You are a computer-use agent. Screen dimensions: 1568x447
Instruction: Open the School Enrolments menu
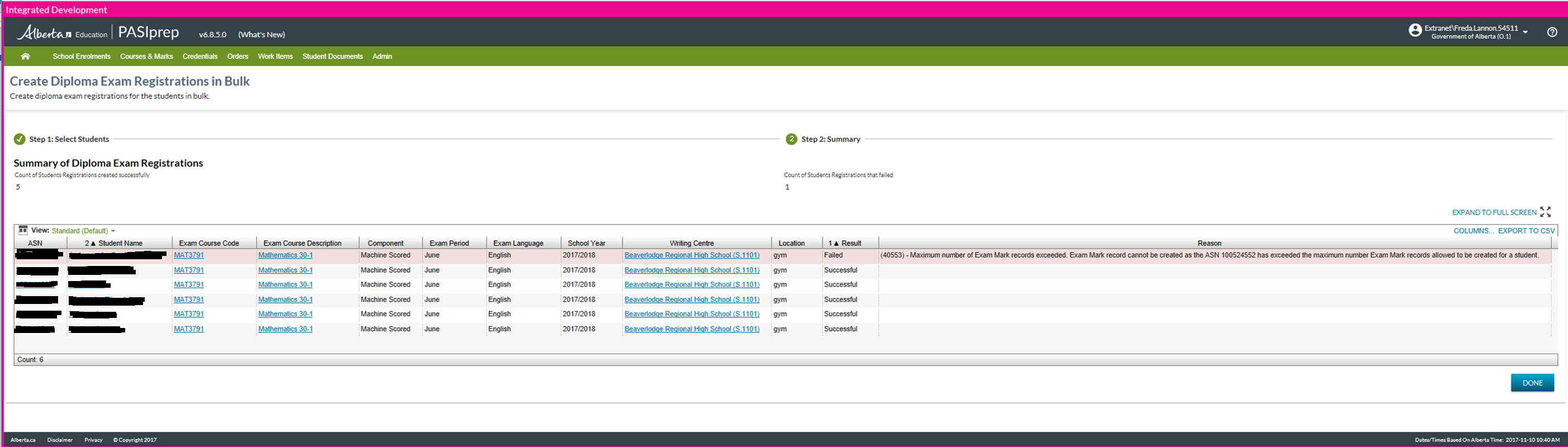click(82, 56)
